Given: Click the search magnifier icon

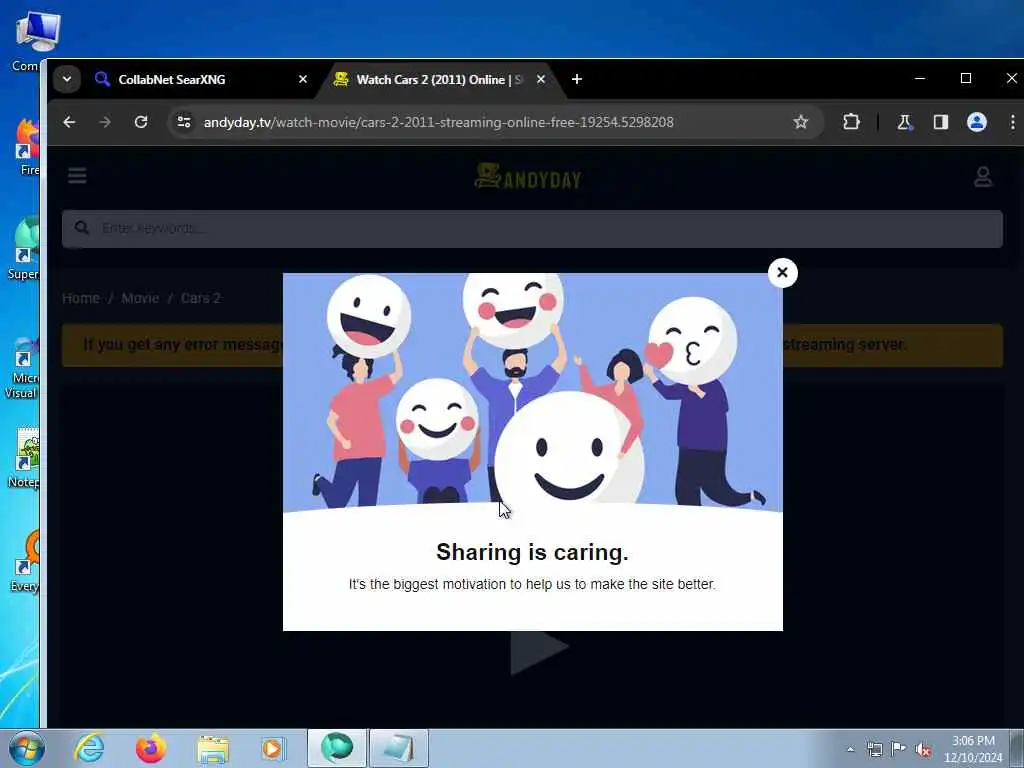Looking at the screenshot, I should [x=82, y=228].
